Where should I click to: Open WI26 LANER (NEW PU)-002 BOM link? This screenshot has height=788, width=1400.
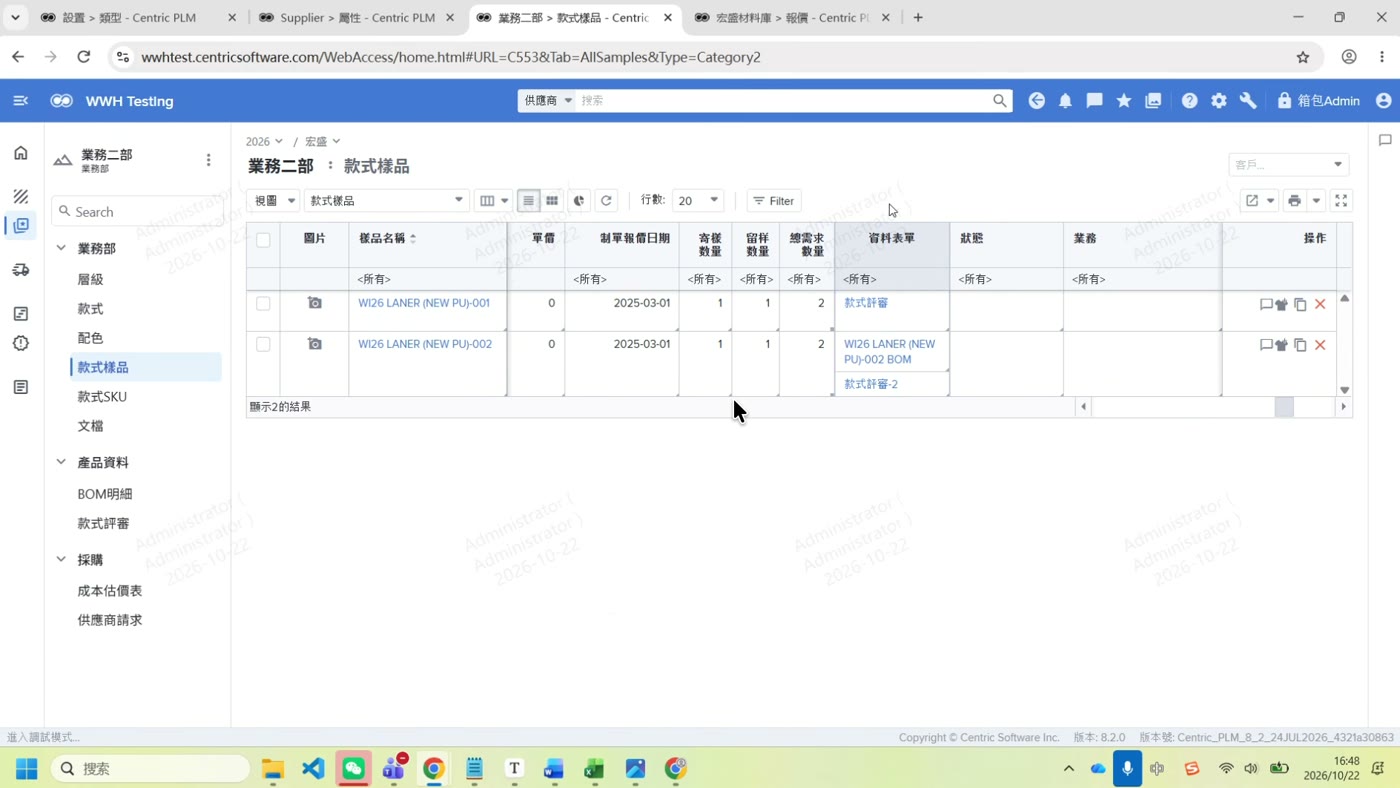[x=890, y=351]
